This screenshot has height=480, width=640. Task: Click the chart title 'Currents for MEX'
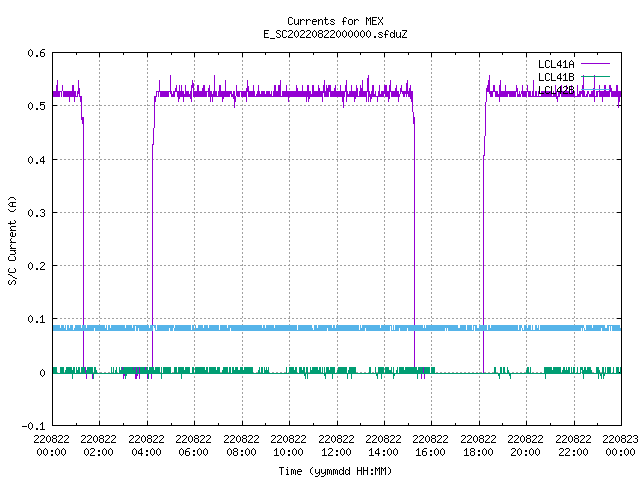[x=335, y=21]
